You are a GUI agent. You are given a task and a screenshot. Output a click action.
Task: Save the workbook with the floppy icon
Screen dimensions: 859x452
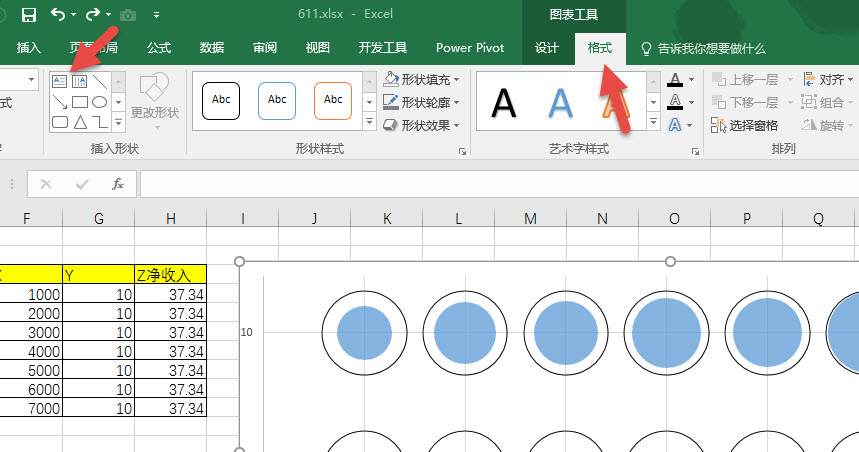click(x=28, y=15)
